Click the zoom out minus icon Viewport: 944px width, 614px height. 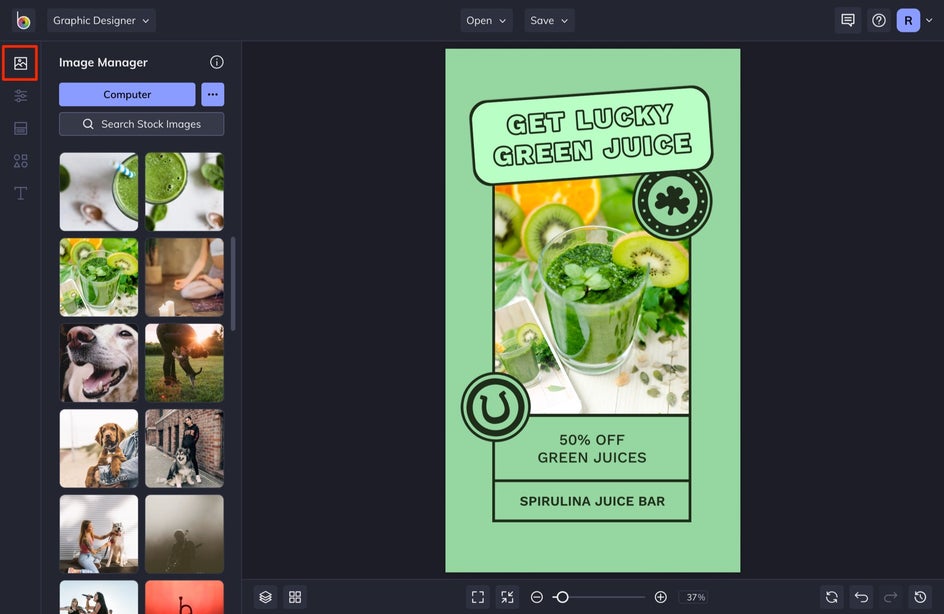pos(536,597)
